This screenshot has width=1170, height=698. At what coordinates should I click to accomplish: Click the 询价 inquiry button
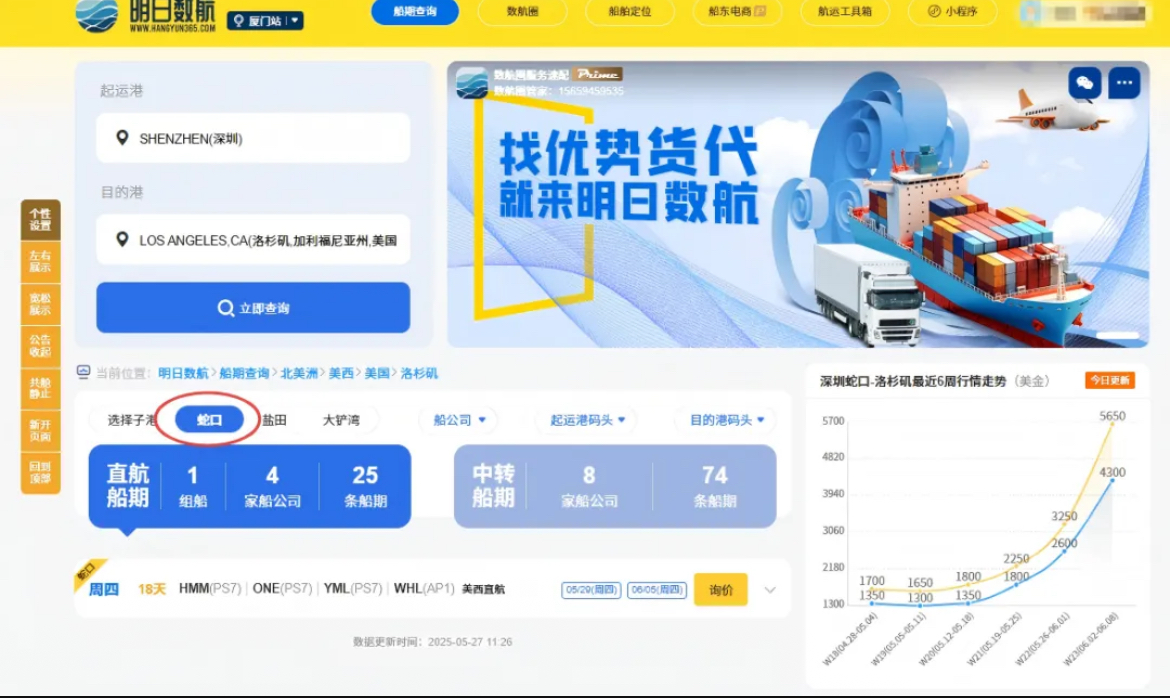(720, 590)
